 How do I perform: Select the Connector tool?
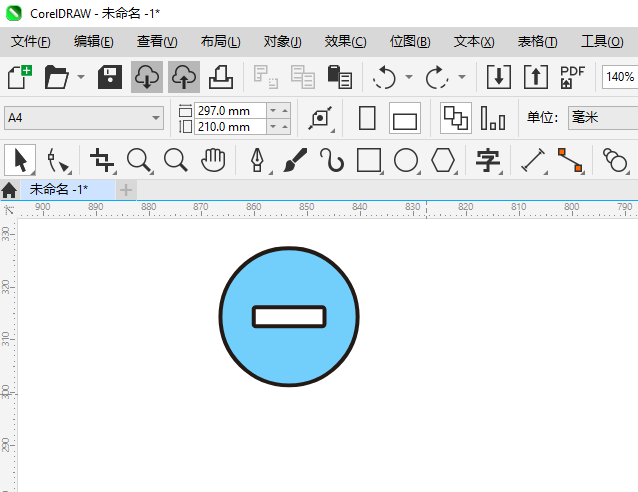tap(570, 160)
